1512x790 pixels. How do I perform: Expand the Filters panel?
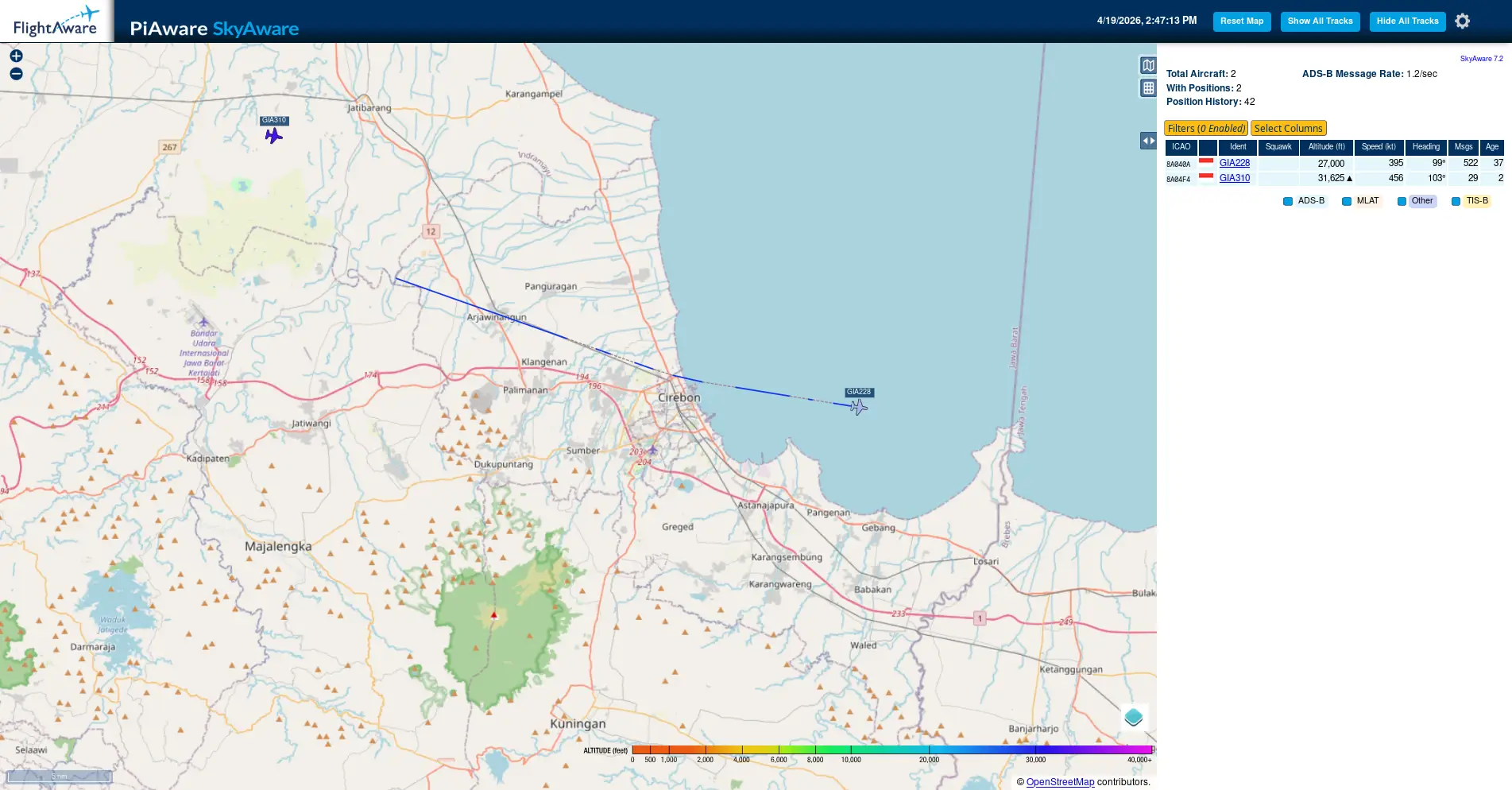point(1205,129)
